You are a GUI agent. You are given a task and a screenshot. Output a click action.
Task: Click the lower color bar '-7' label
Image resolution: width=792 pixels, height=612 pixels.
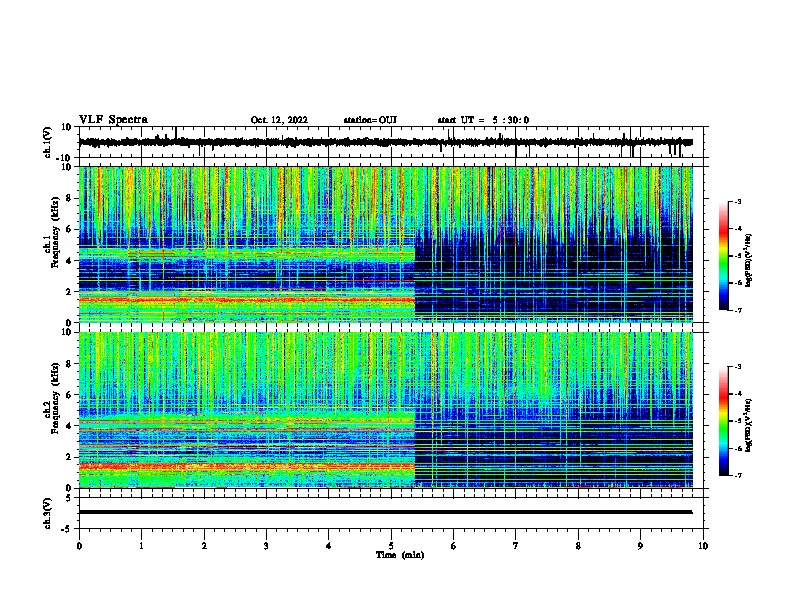tap(738, 475)
